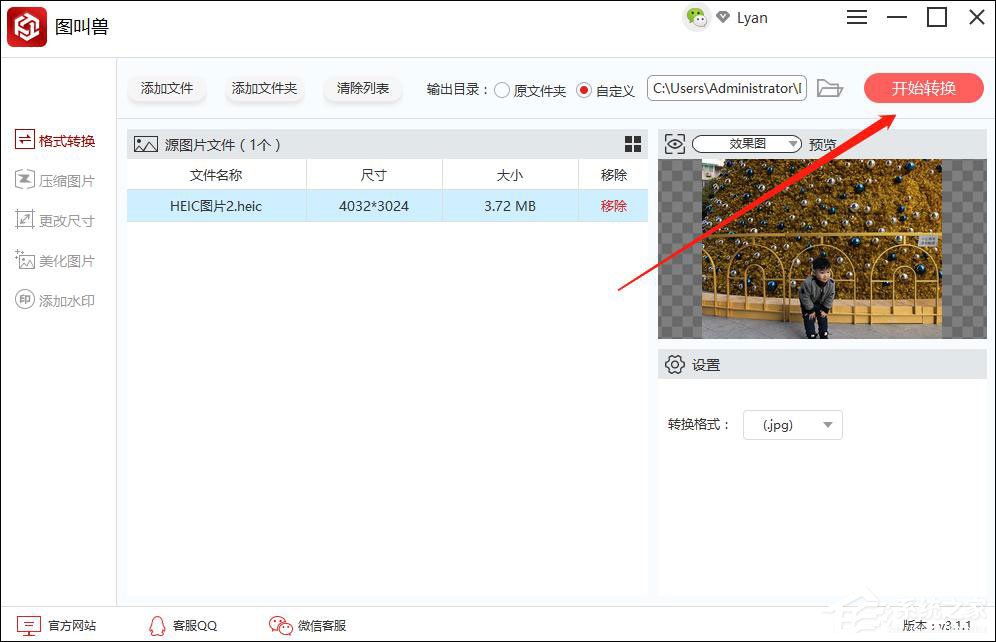Screen dimensions: 996x642
Task: Click the folder browse icon beside output path
Action: tap(830, 88)
